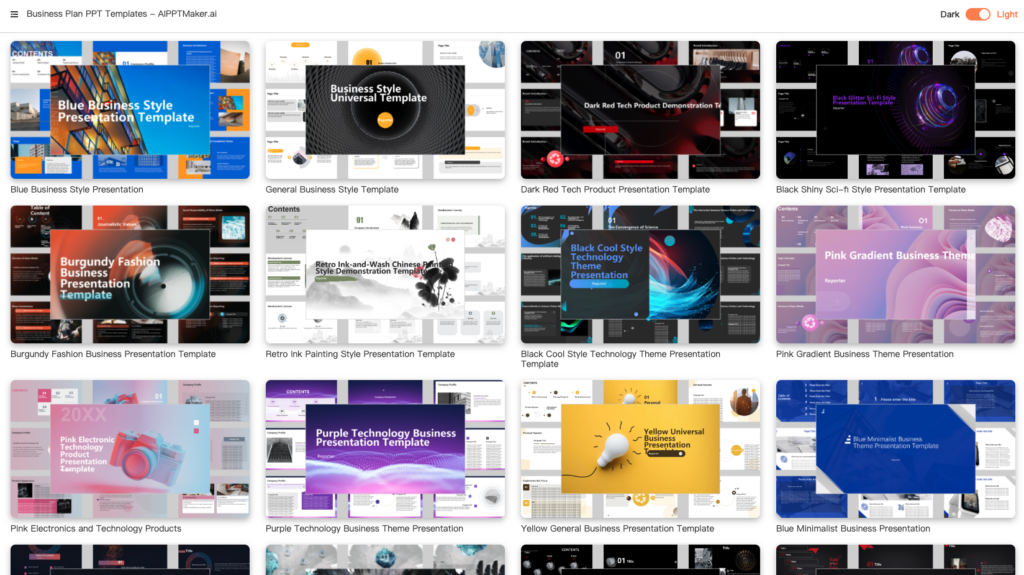Select the Purple Technology Business template thumbnail
1024x575 pixels.
(385, 449)
